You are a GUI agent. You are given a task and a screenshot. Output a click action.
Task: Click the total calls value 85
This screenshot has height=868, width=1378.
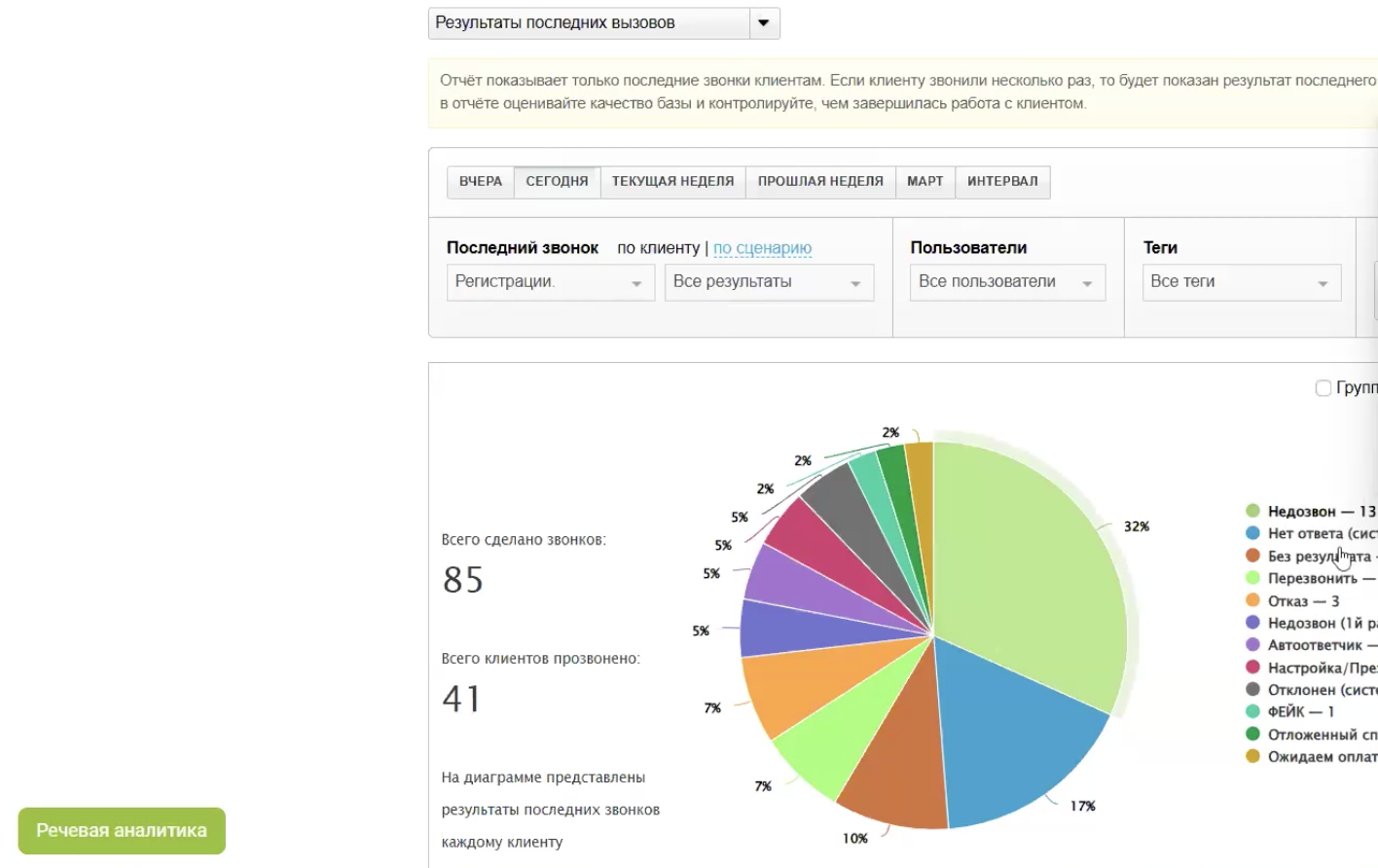pos(463,580)
